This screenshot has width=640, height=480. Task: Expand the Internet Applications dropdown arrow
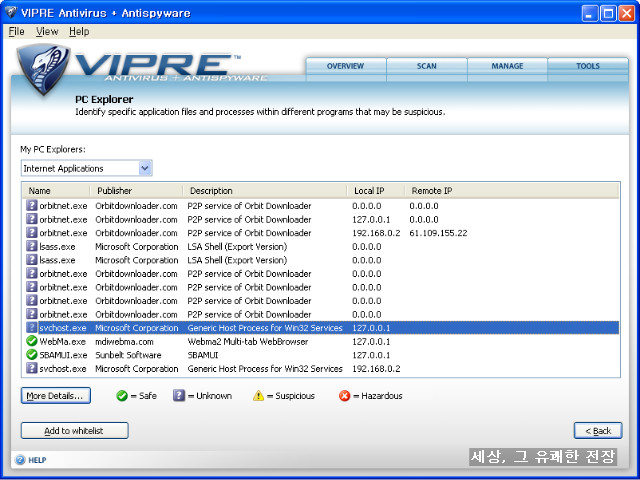click(x=145, y=168)
